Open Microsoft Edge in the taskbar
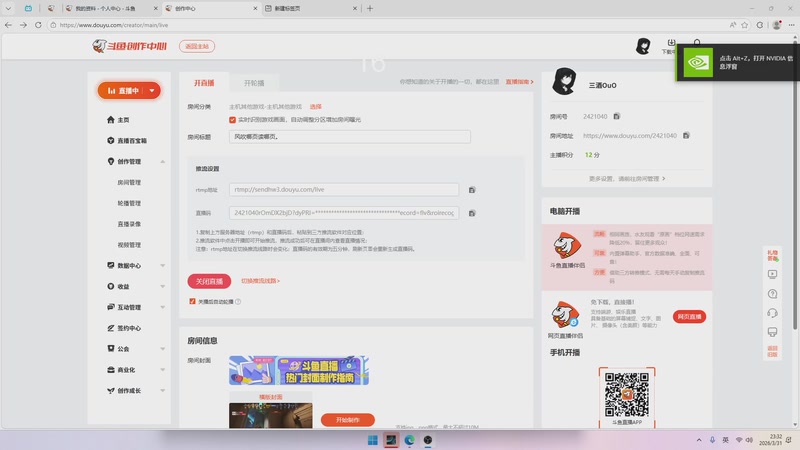 click(409, 440)
